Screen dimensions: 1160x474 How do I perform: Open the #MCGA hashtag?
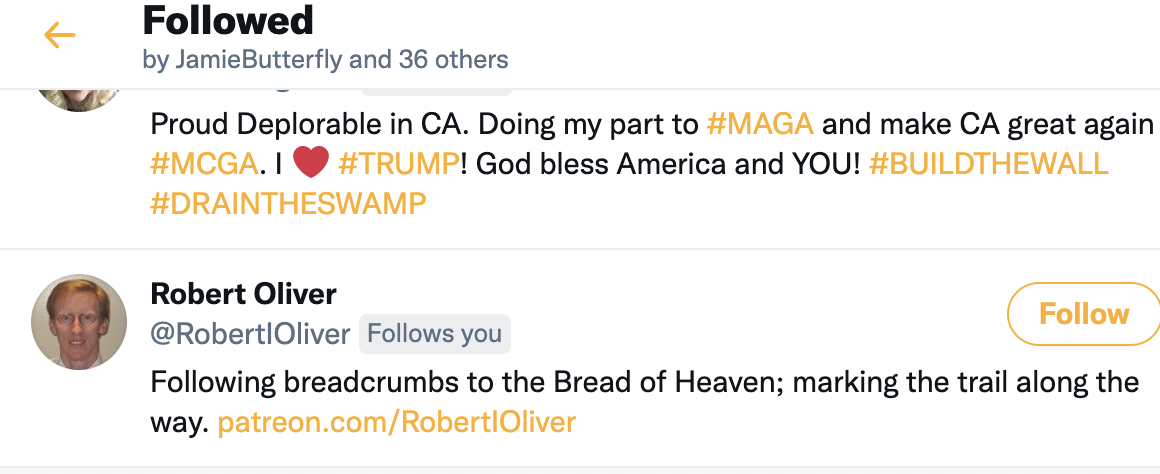coord(203,163)
